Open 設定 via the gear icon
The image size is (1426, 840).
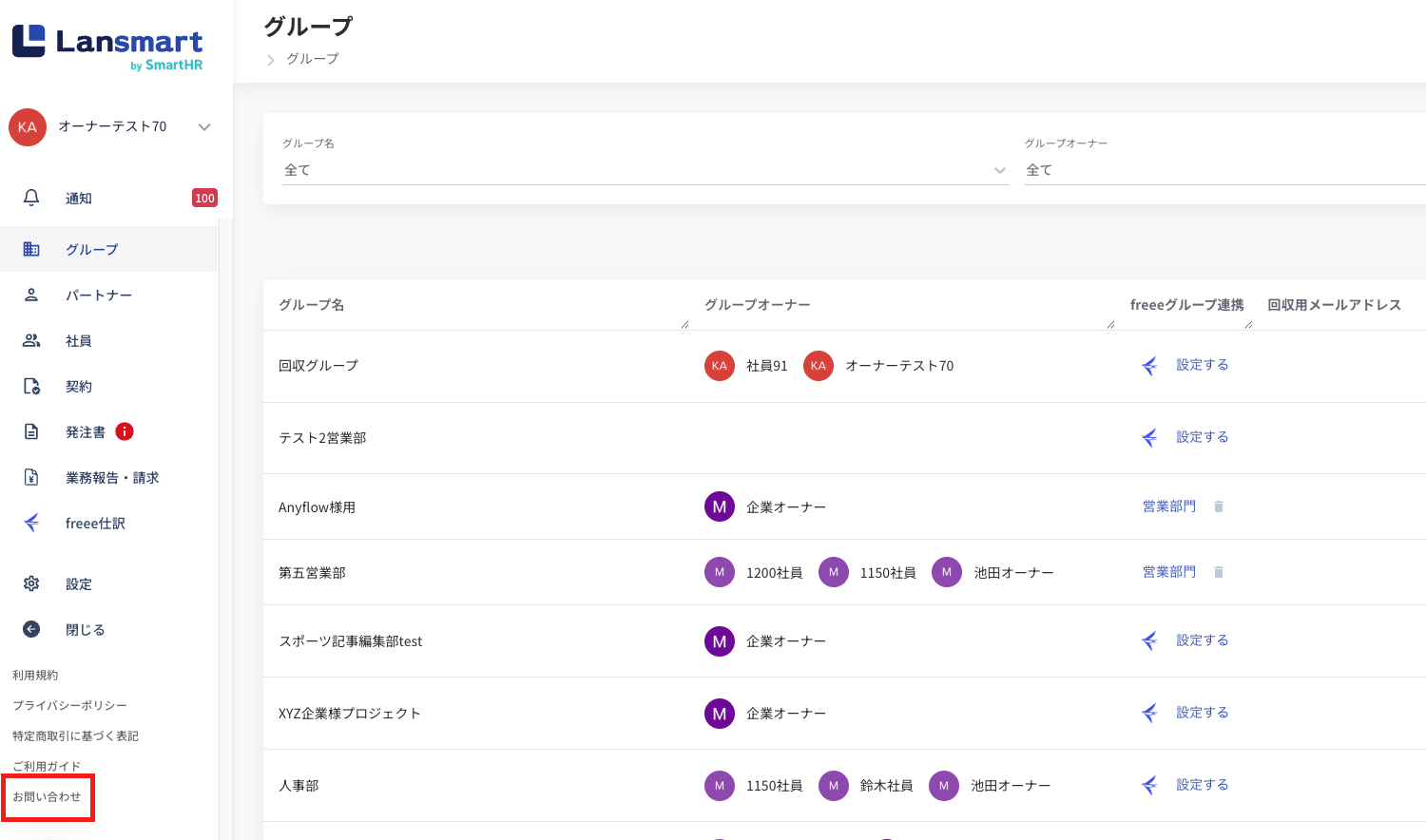pyautogui.click(x=31, y=583)
